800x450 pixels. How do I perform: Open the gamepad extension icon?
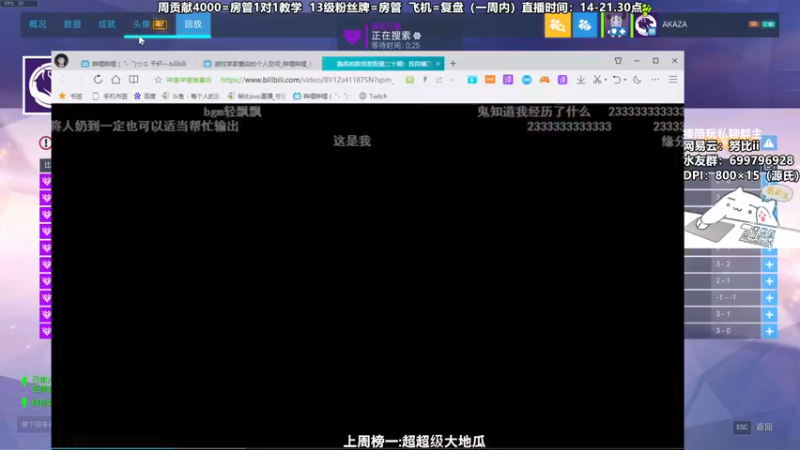pos(544,80)
